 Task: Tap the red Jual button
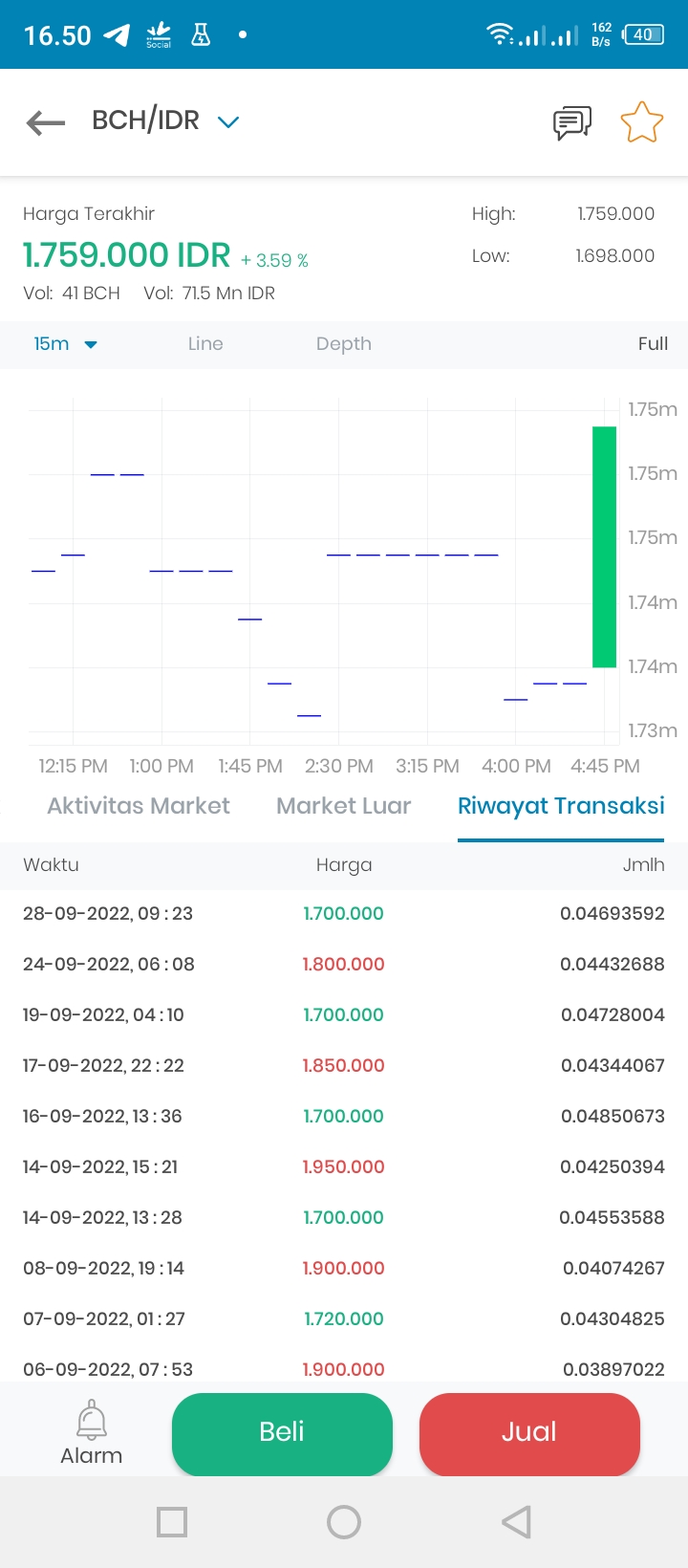pos(529,1432)
